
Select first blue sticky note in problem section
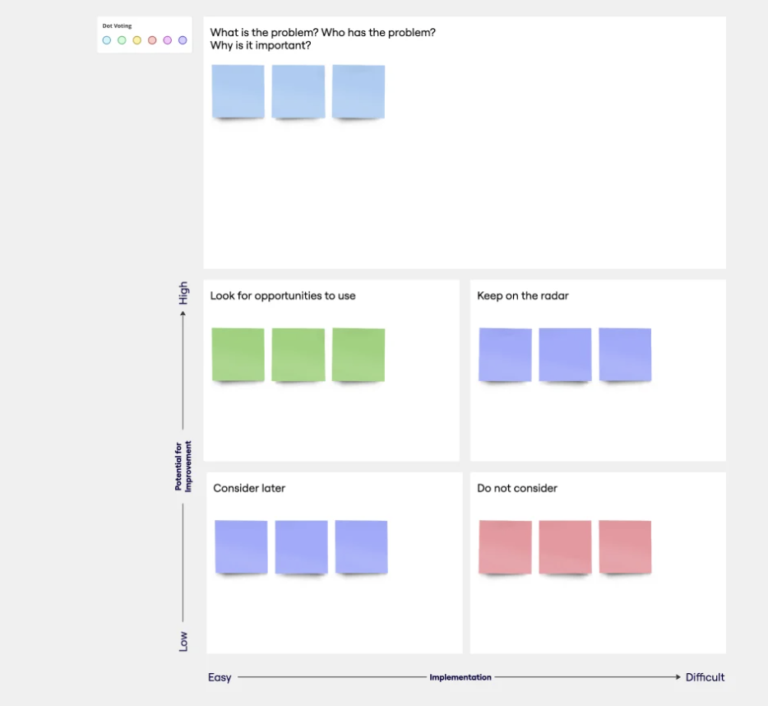238,91
